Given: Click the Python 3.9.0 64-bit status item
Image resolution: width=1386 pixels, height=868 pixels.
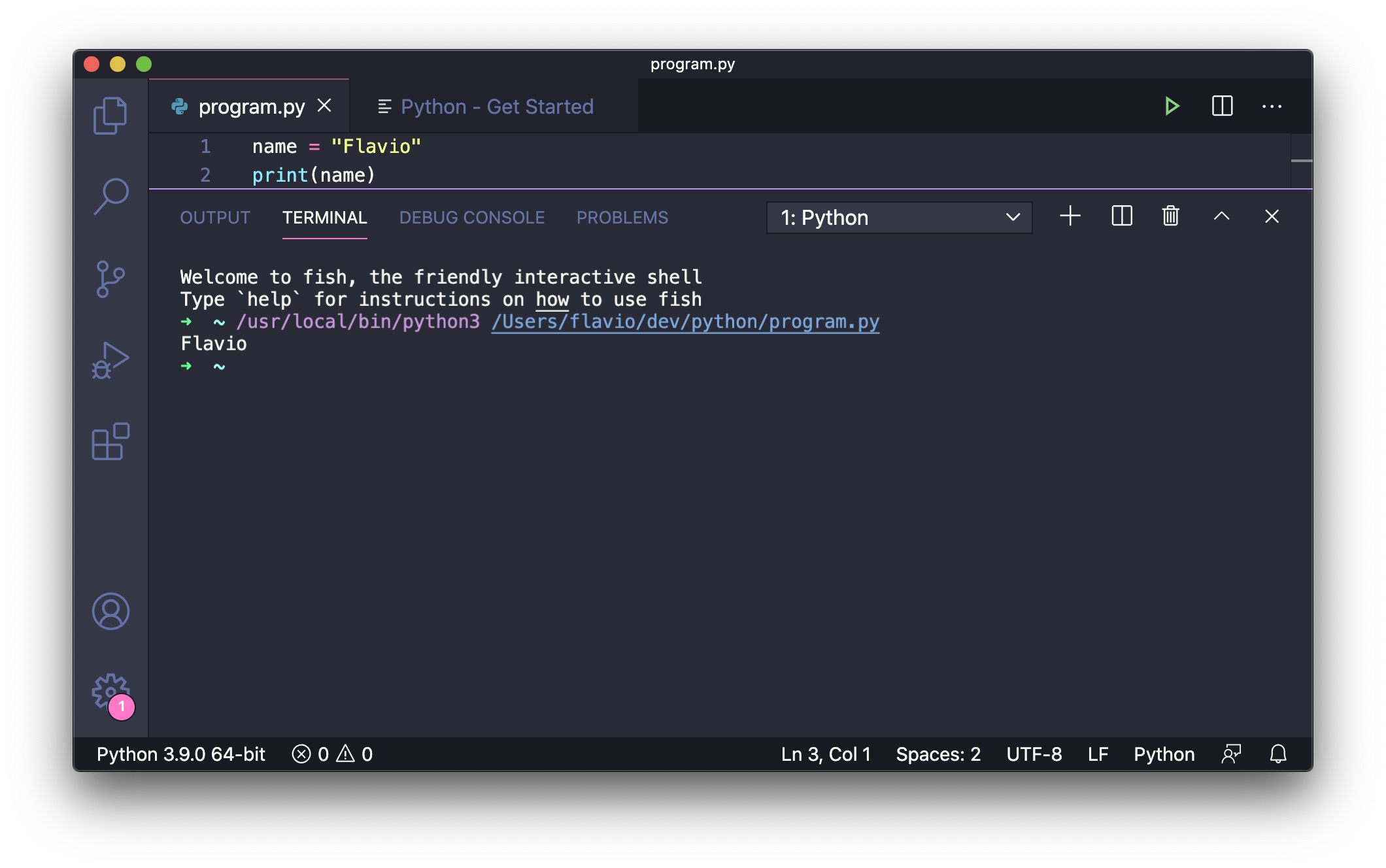Looking at the screenshot, I should 181,754.
